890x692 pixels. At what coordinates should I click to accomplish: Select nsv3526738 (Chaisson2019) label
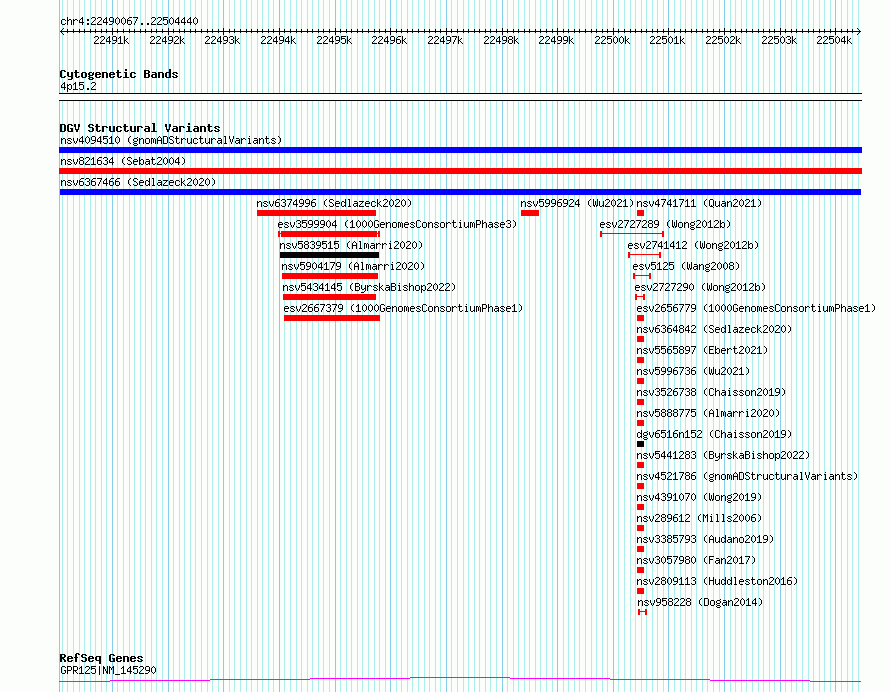click(x=711, y=392)
